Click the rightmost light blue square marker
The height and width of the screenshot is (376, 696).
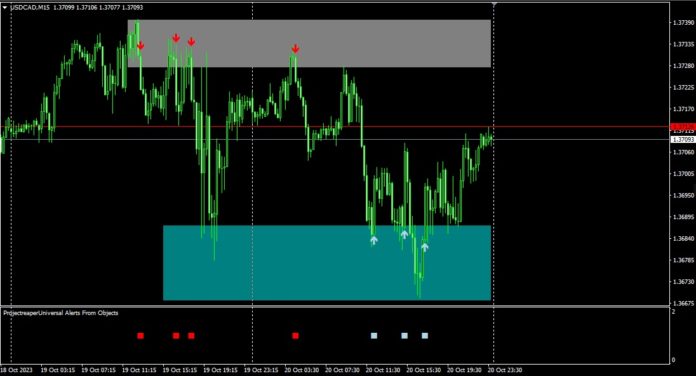(425, 336)
